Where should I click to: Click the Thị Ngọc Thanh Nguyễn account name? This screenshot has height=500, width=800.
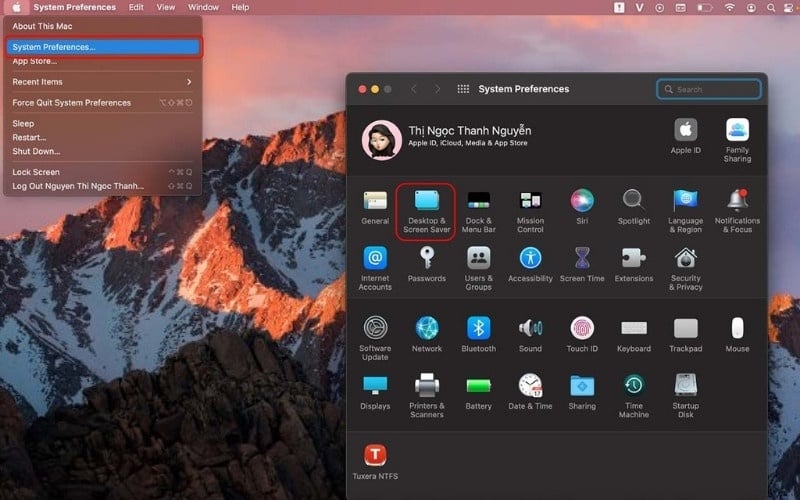pos(470,131)
